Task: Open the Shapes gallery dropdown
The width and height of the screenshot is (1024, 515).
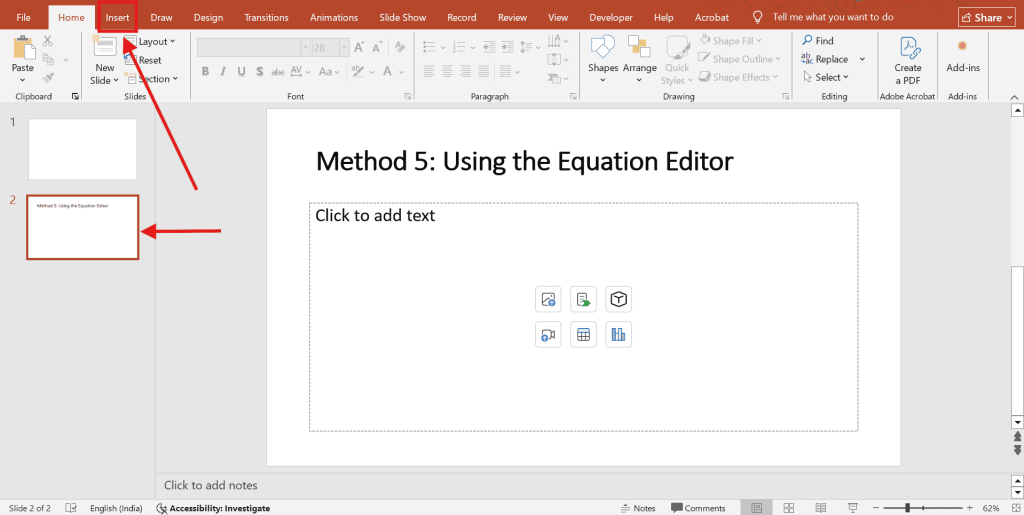Action: pyautogui.click(x=603, y=58)
